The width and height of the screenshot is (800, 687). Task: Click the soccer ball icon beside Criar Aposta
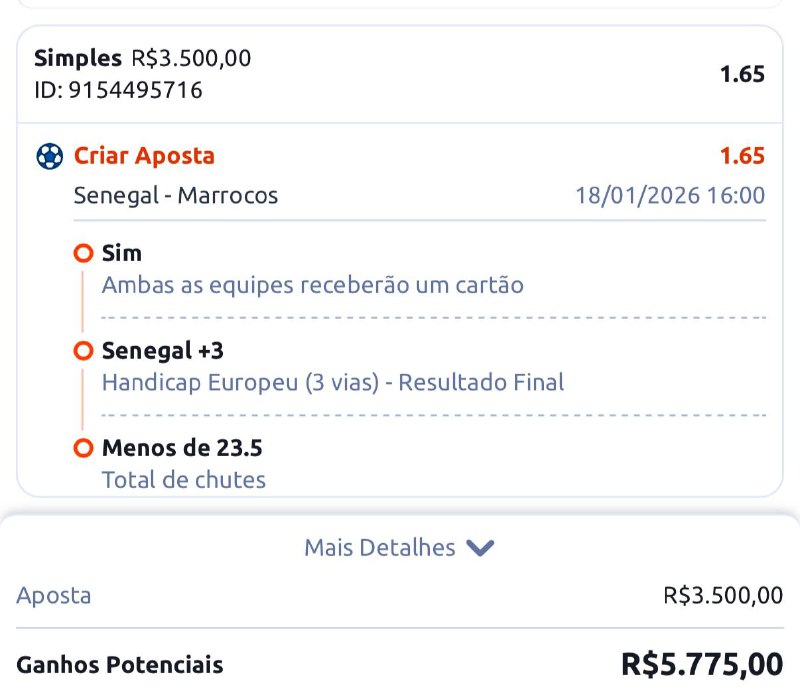coord(49,157)
